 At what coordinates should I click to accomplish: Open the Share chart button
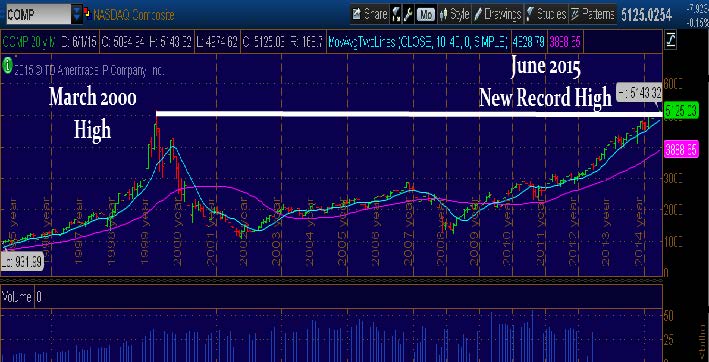click(369, 14)
